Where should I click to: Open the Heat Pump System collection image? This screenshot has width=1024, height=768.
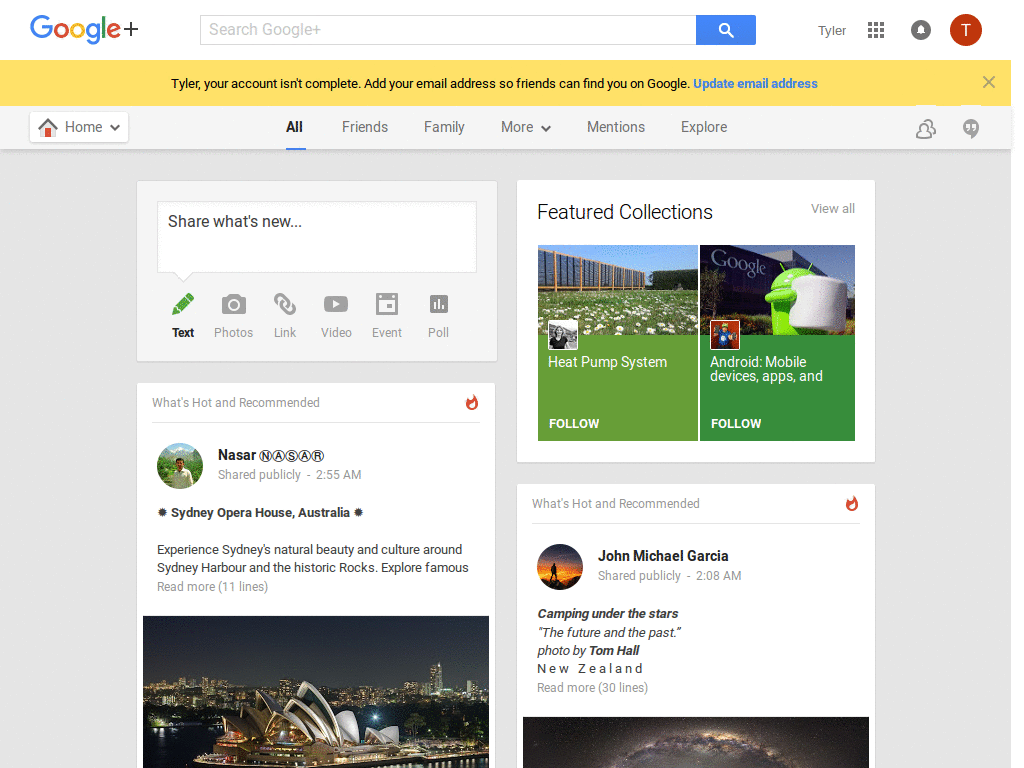coord(618,289)
